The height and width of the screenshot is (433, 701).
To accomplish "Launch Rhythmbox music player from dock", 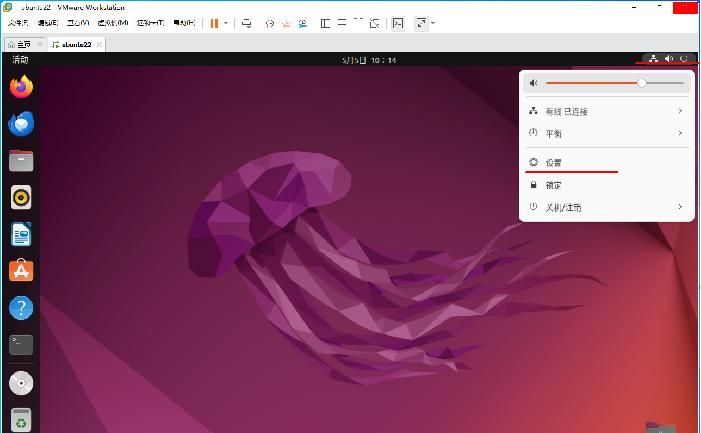I will (21, 198).
